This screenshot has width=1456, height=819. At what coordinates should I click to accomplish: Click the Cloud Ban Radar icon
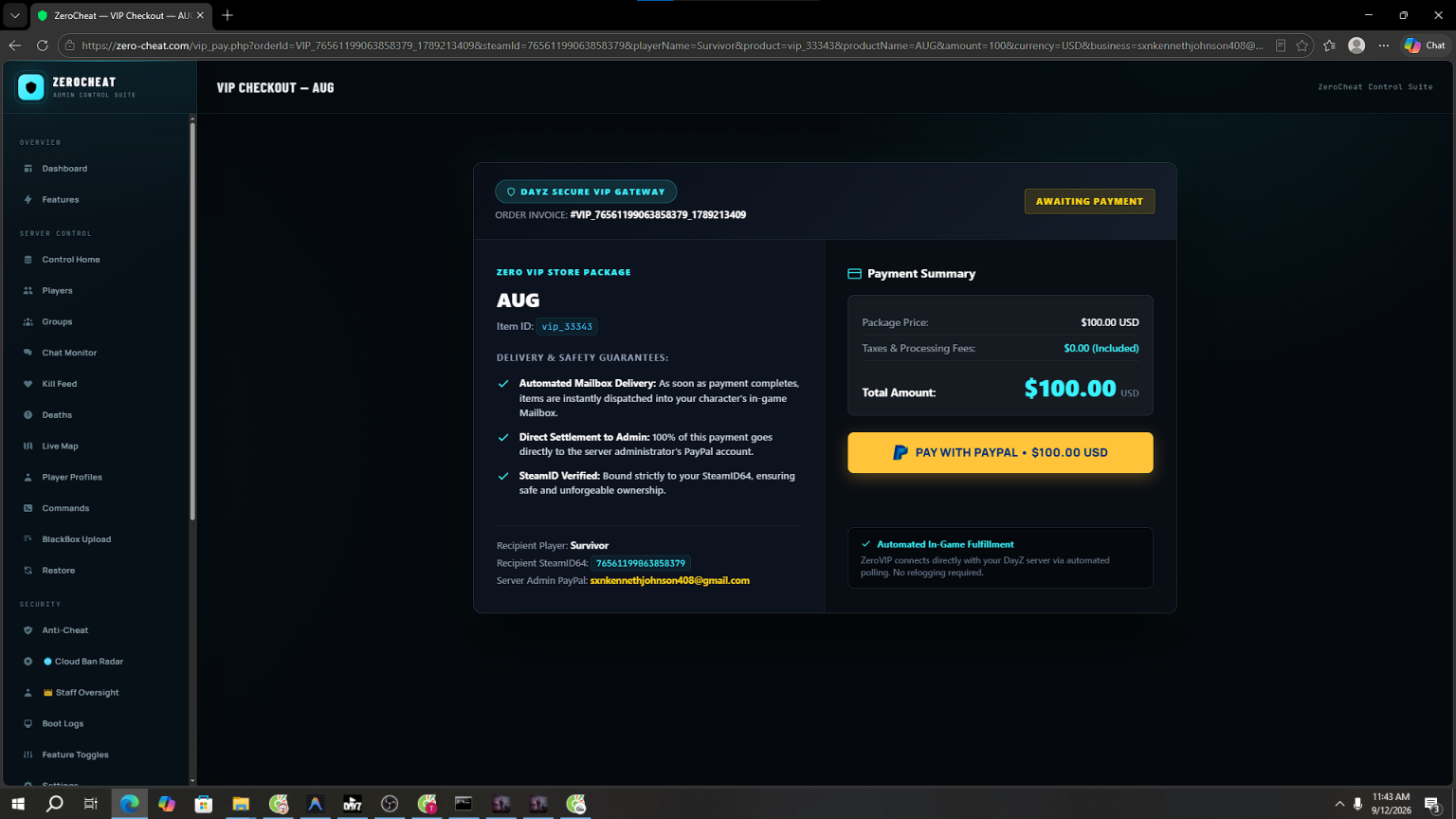[x=27, y=662]
